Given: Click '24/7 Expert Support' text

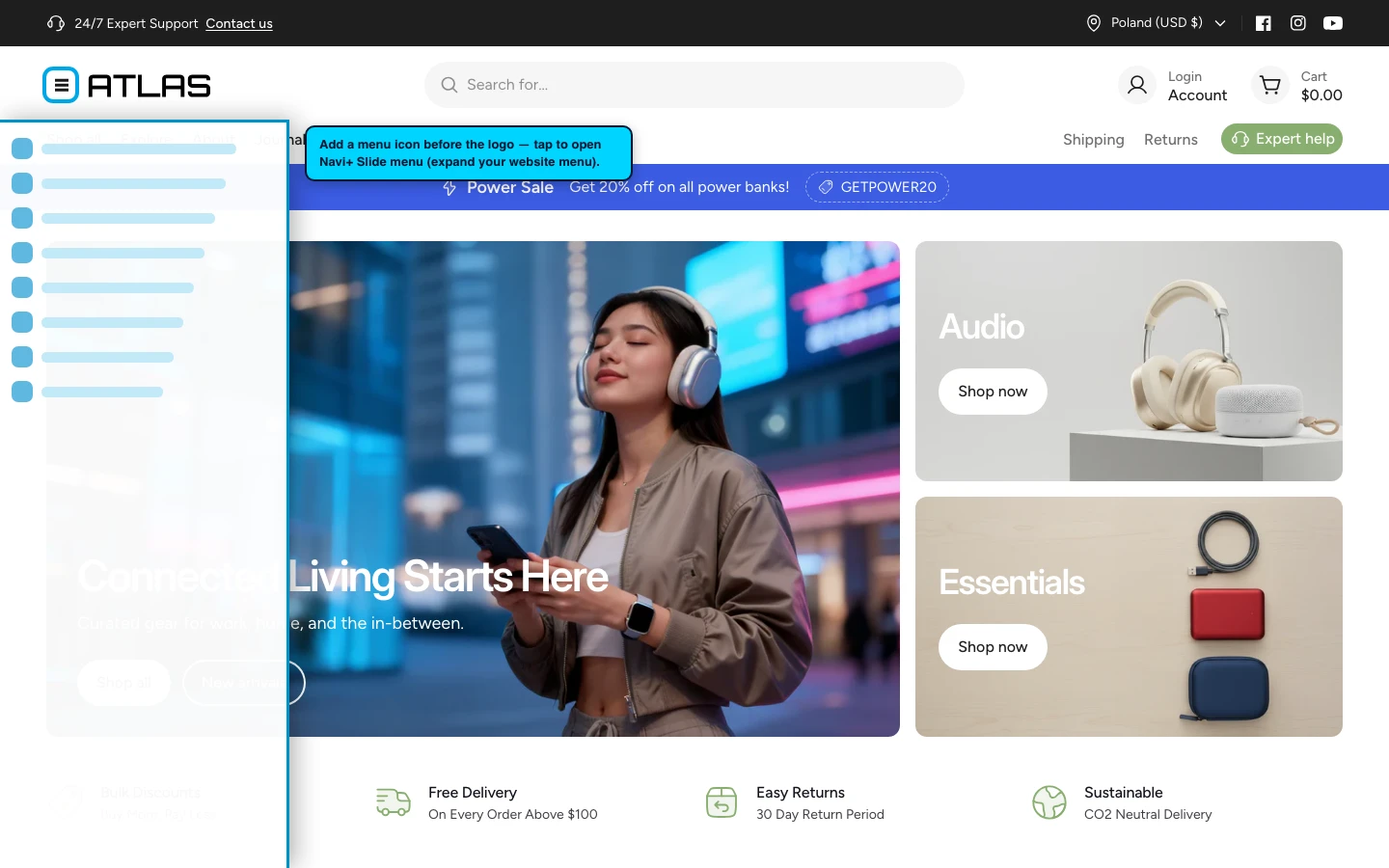Looking at the screenshot, I should pyautogui.click(x=136, y=23).
